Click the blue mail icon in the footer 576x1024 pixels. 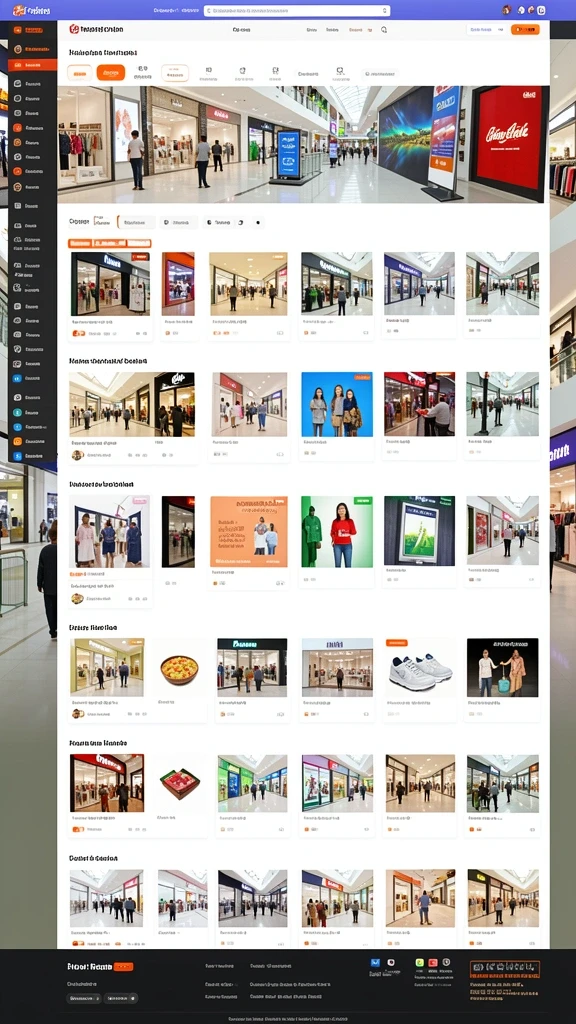376,962
